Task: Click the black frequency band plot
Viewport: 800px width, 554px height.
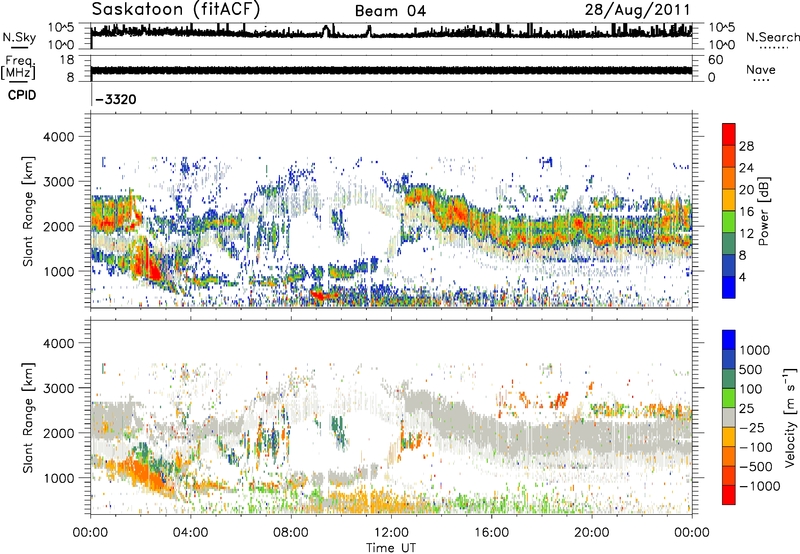Action: (x=391, y=70)
